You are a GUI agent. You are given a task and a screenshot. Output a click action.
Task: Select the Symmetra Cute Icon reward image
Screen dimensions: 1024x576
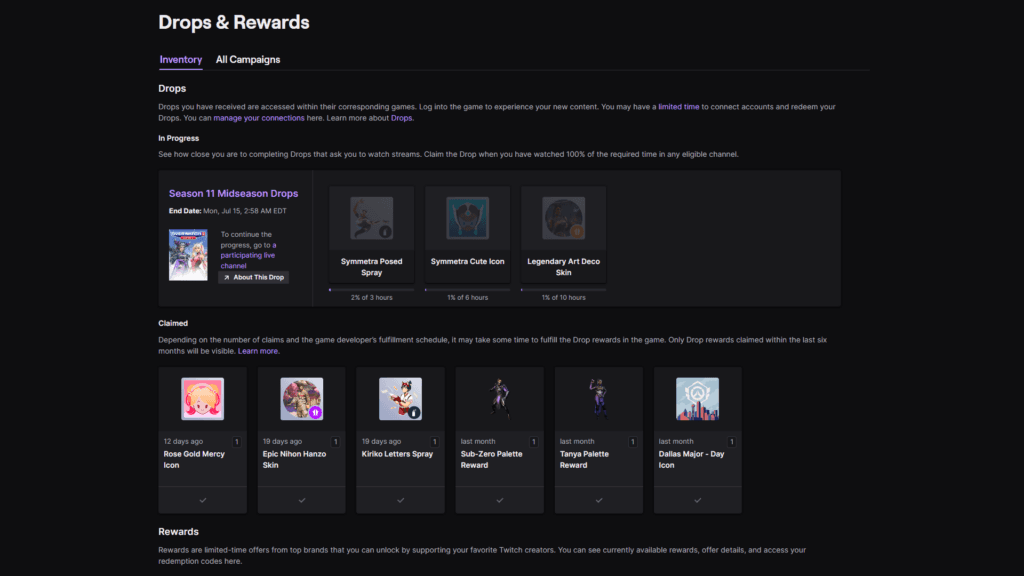(x=467, y=216)
